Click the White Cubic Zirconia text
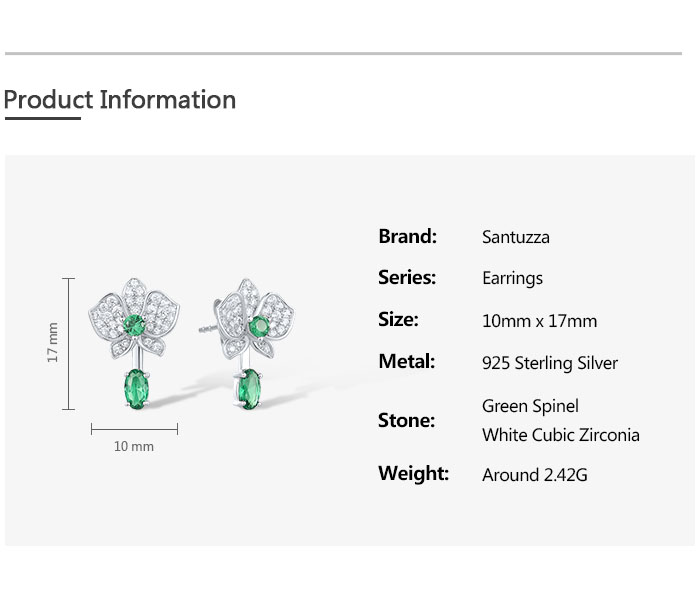Screen dimensions: 700x596 coord(560,435)
